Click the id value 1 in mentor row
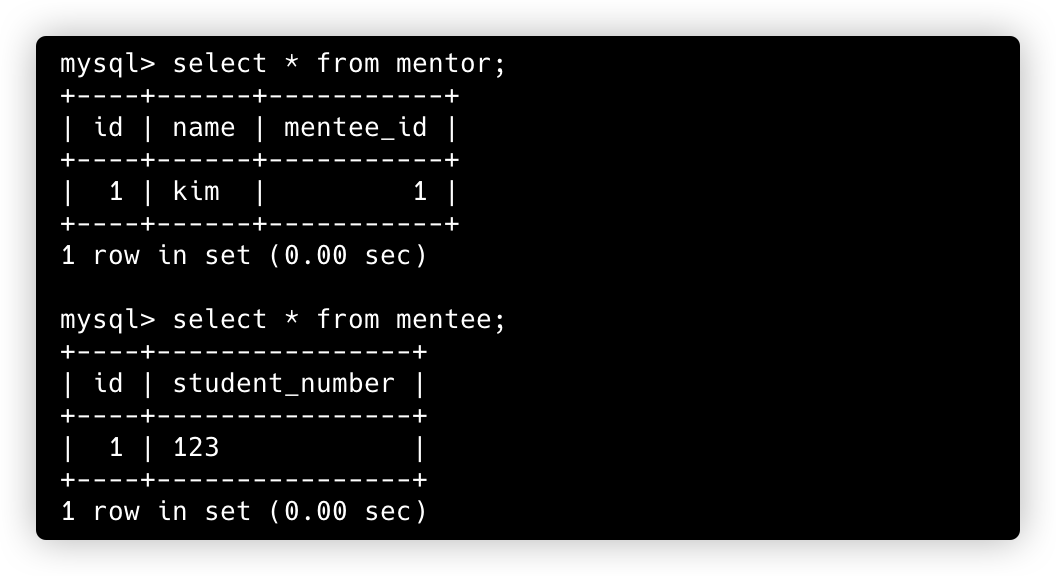The height and width of the screenshot is (576, 1056). click(x=116, y=191)
